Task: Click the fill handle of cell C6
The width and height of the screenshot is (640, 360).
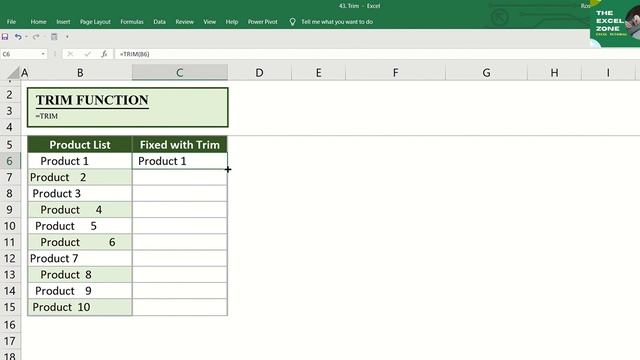Action: [227, 169]
